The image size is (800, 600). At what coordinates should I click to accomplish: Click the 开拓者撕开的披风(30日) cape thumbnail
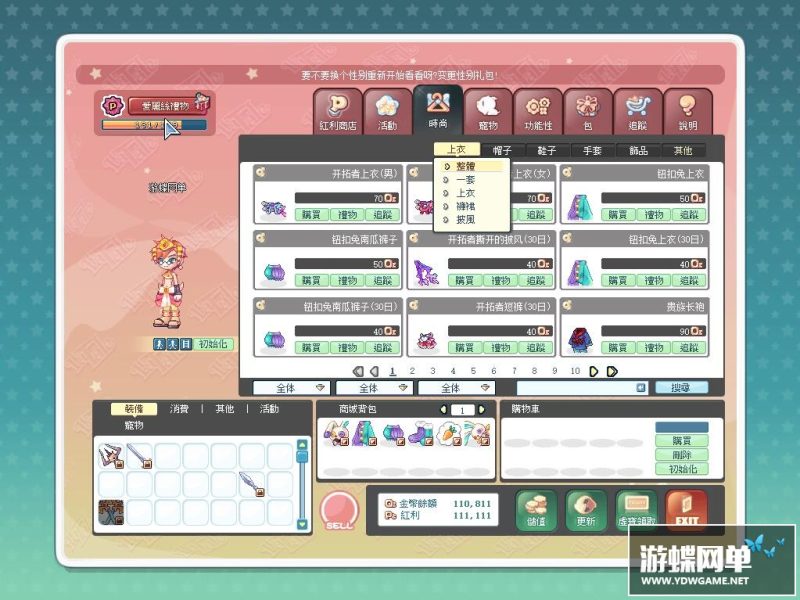tap(427, 273)
